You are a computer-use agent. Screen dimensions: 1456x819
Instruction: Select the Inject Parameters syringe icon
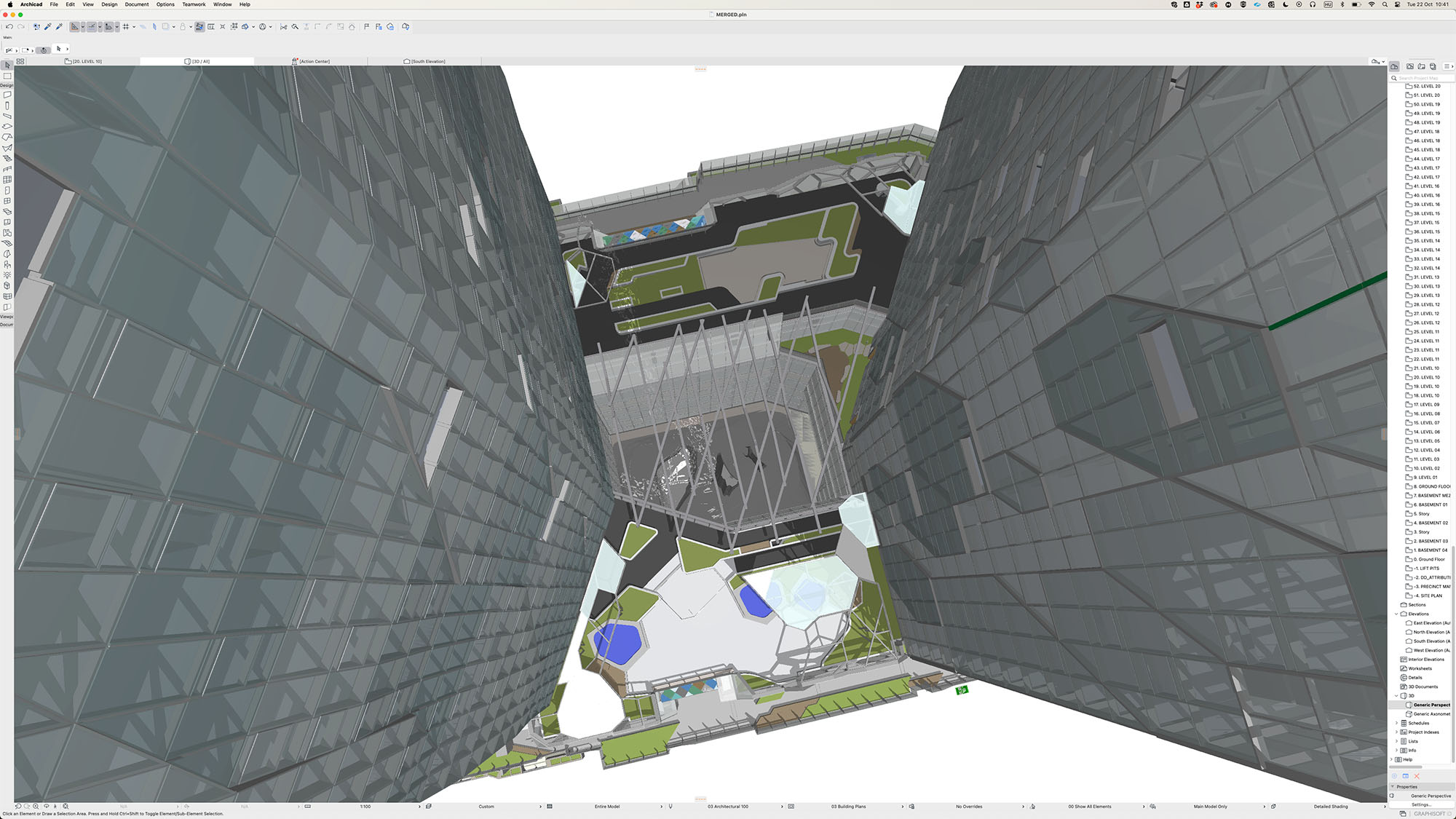point(60,27)
